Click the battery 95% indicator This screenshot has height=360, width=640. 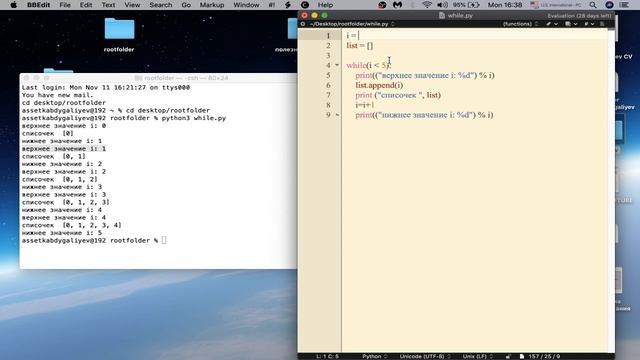(466, 5)
